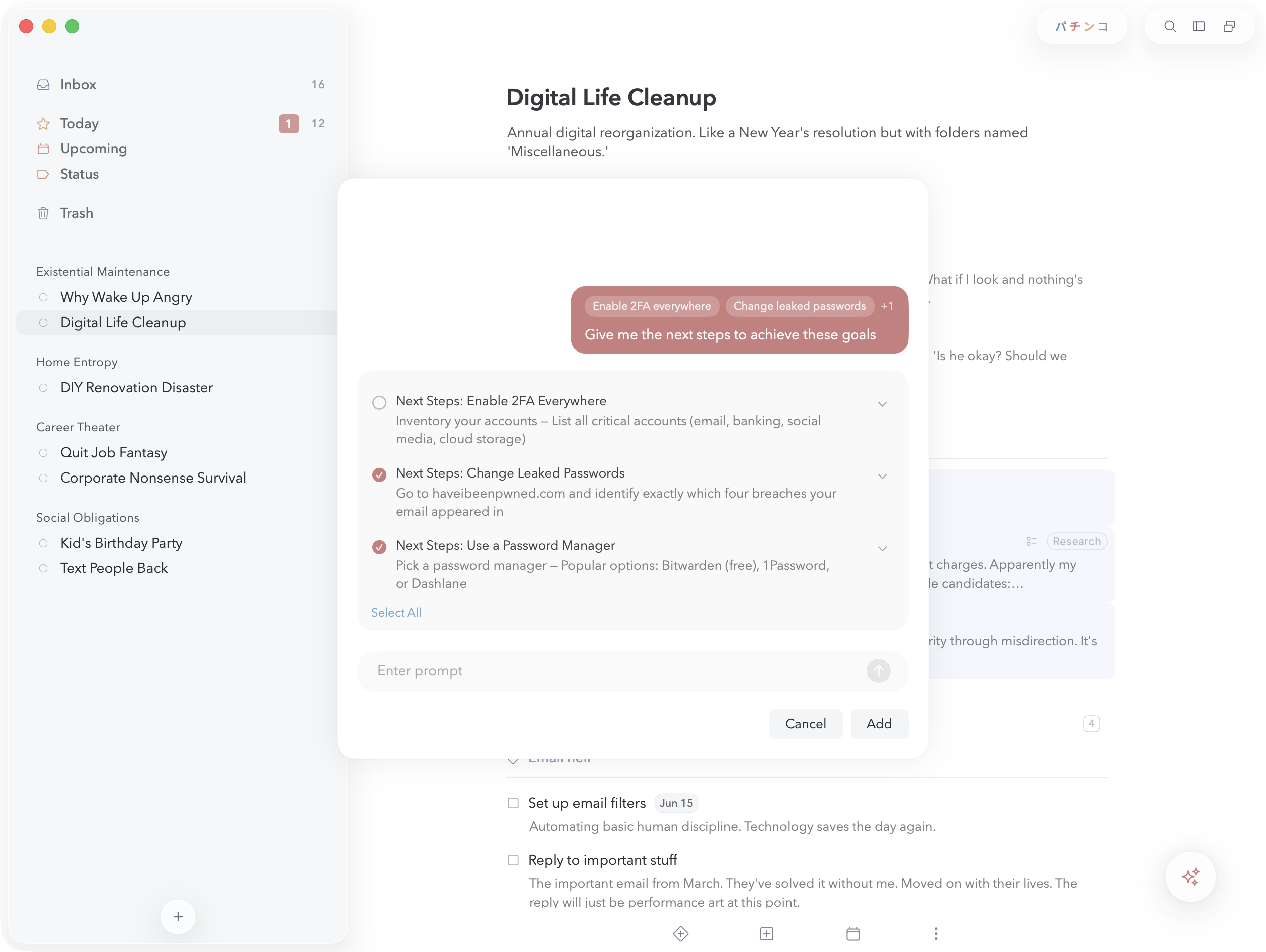
Task: Select Next Steps: Enable 2FA Everywhere
Action: click(x=379, y=402)
